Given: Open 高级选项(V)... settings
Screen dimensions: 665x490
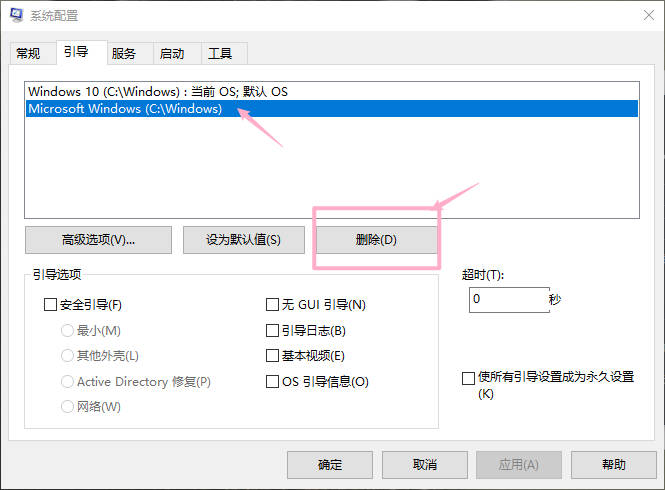Looking at the screenshot, I should pos(98,240).
